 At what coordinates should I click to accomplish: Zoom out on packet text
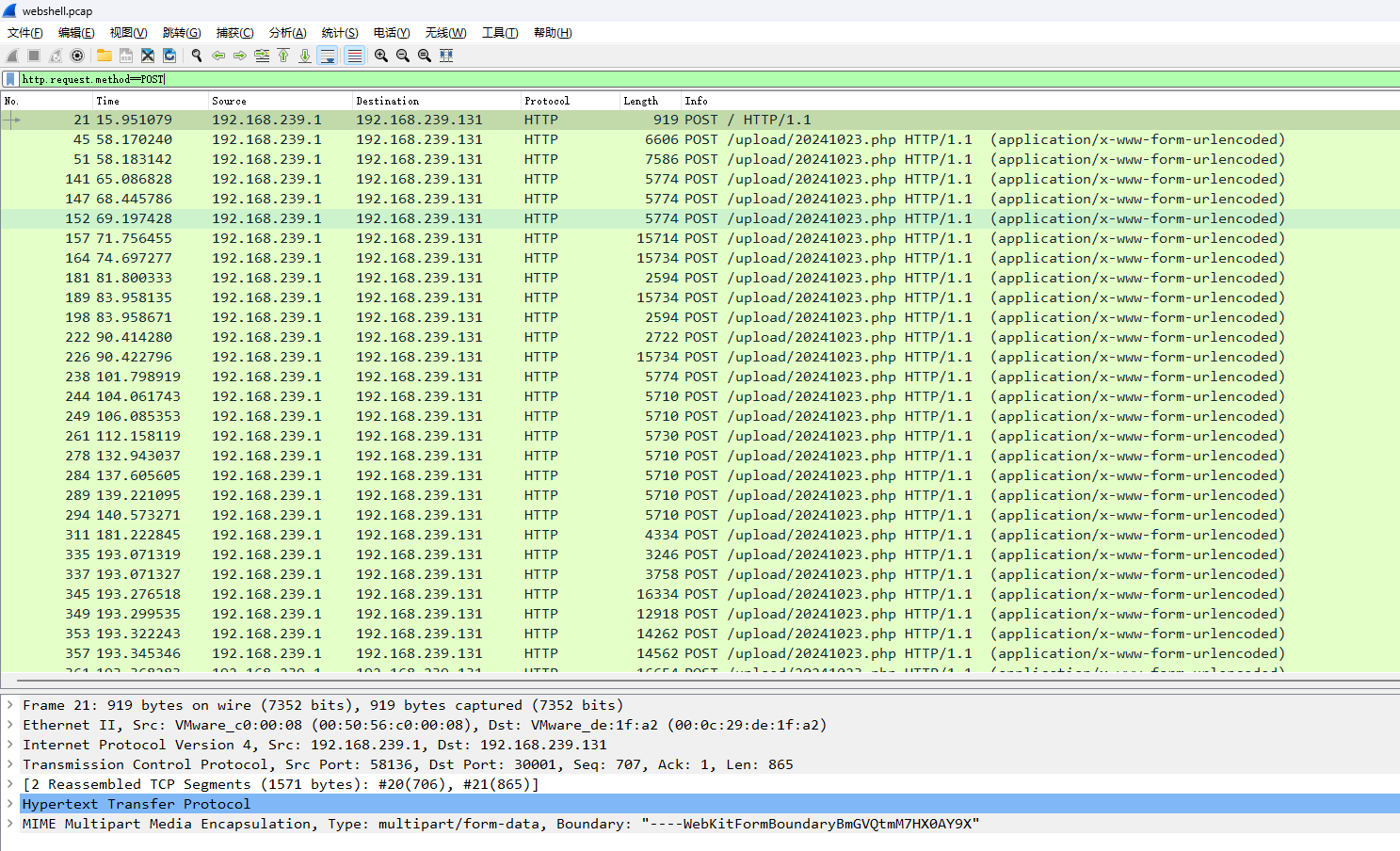point(403,56)
